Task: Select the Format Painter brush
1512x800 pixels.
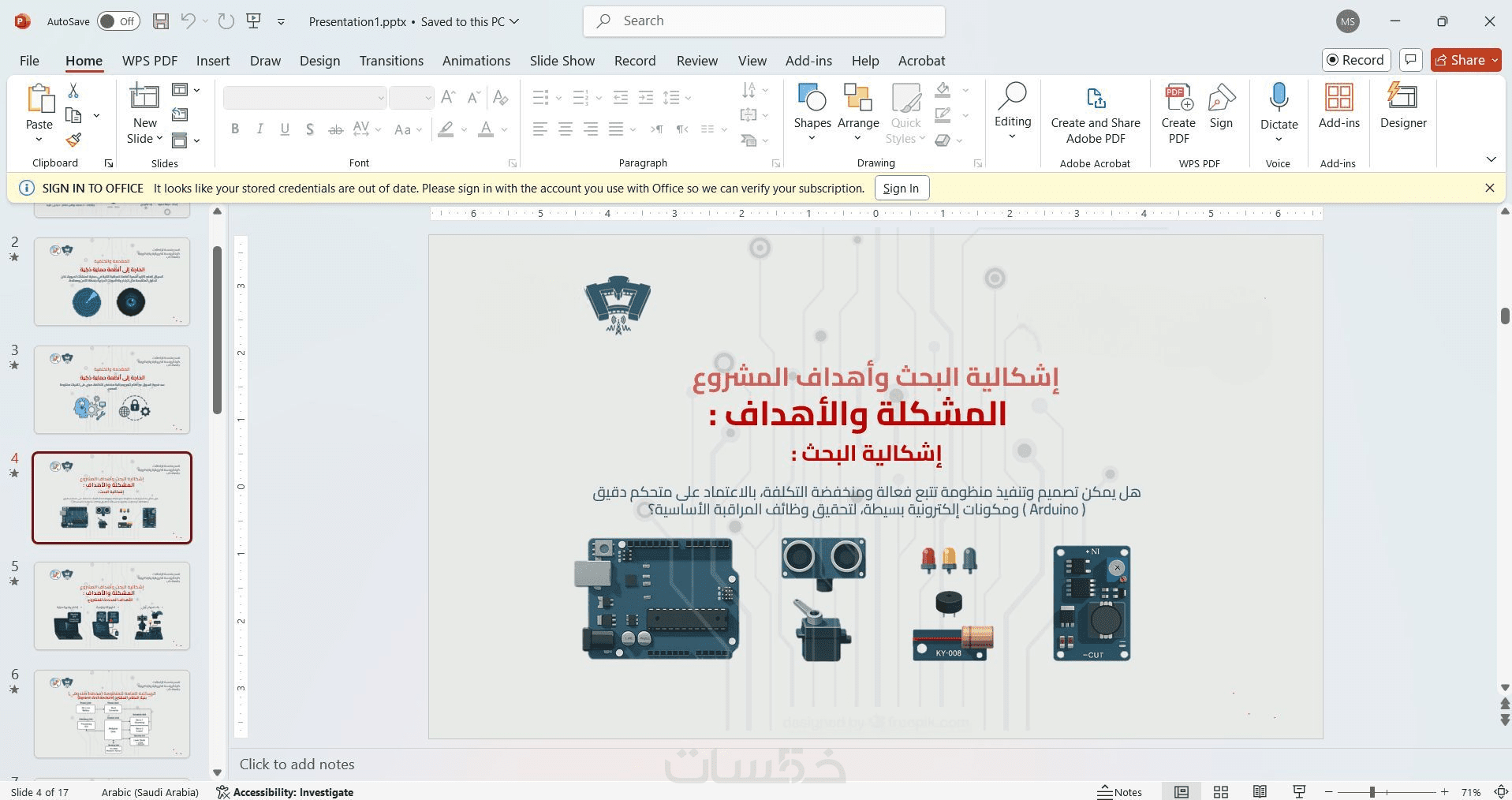Action: coord(73,140)
